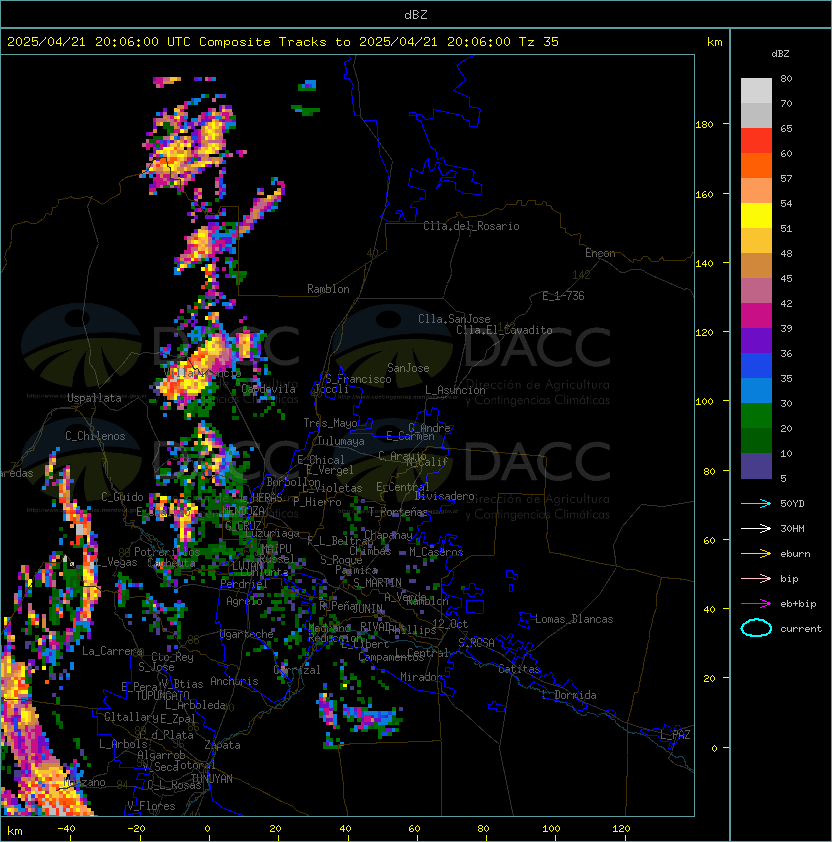Pick the green 20-30 dBZ swatch
Image resolution: width=832 pixels, height=842 pixels.
coord(756,416)
